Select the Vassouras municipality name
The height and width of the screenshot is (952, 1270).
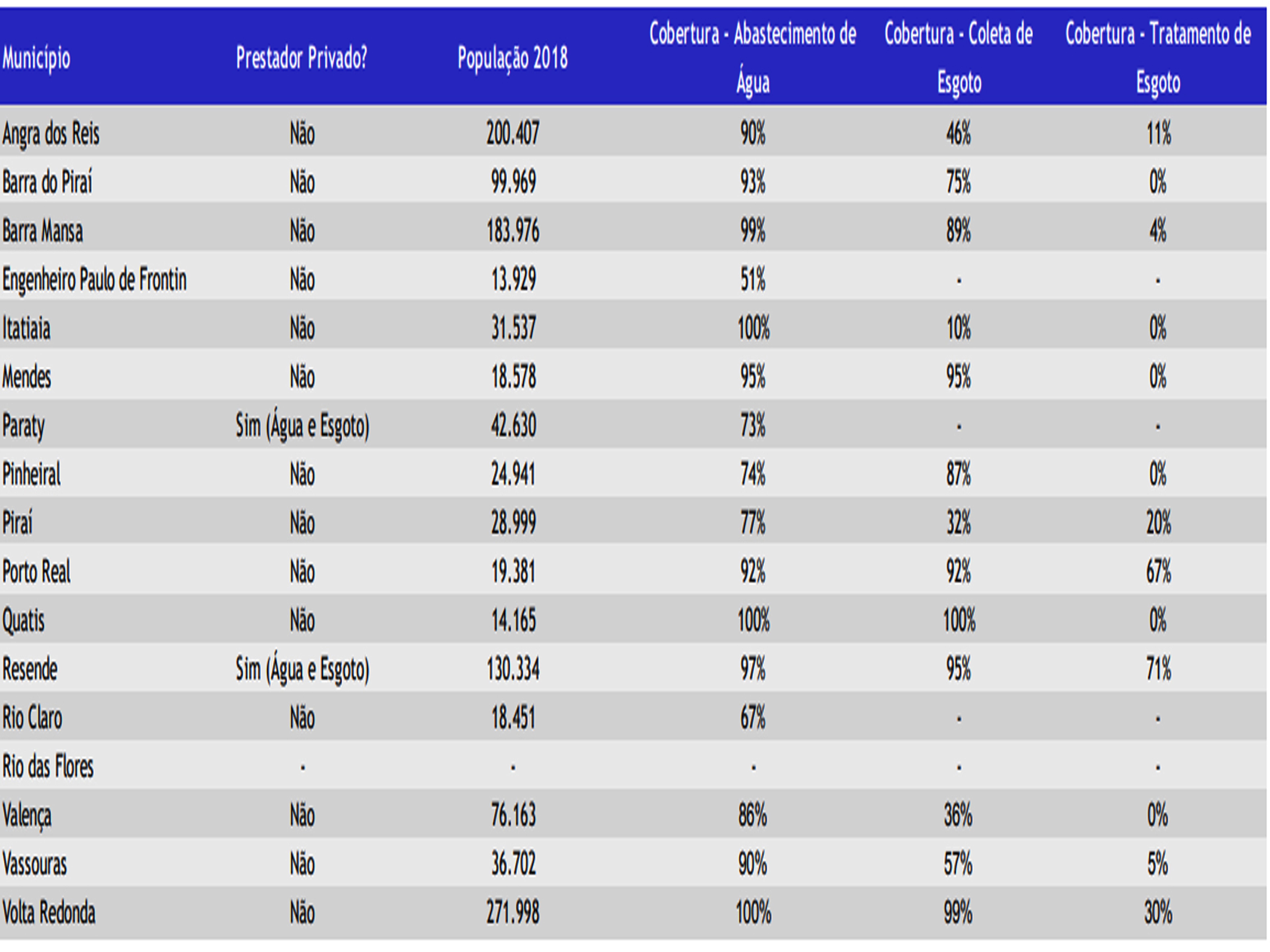34,864
